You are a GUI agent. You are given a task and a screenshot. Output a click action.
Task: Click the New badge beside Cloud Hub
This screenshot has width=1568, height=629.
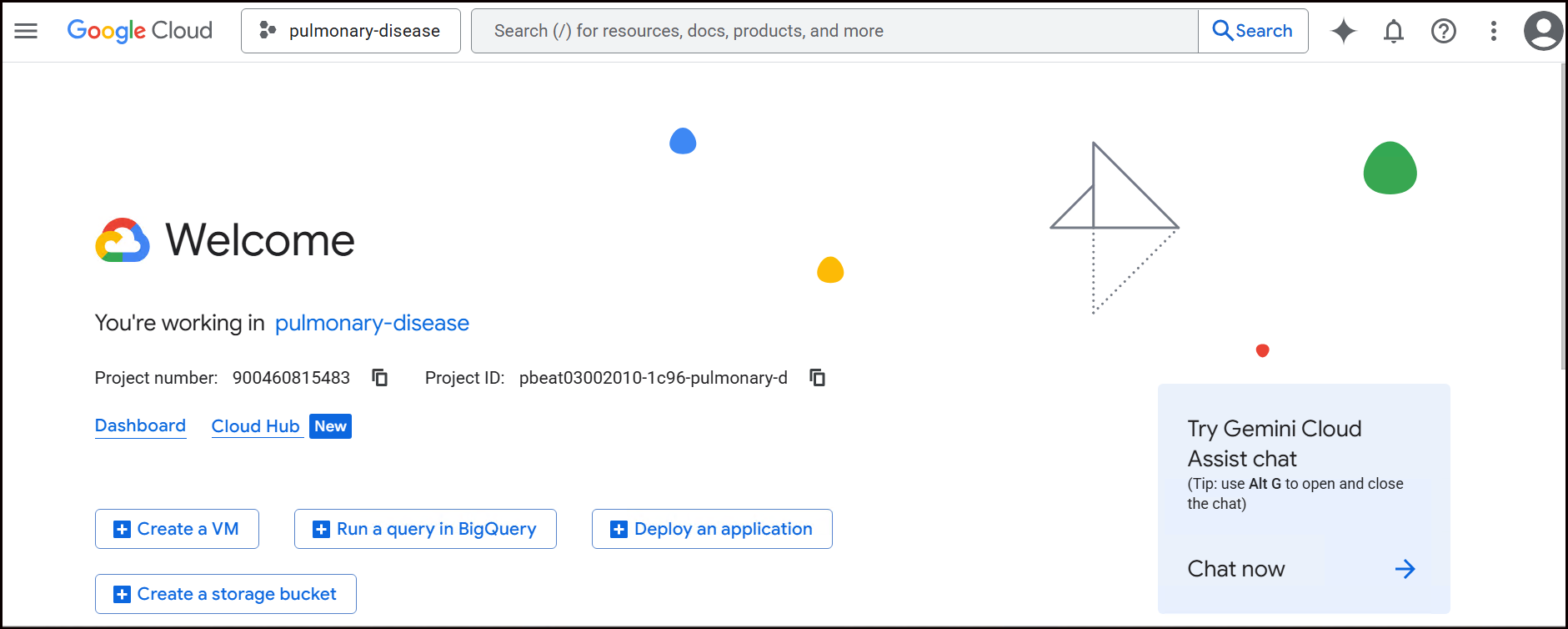click(330, 426)
